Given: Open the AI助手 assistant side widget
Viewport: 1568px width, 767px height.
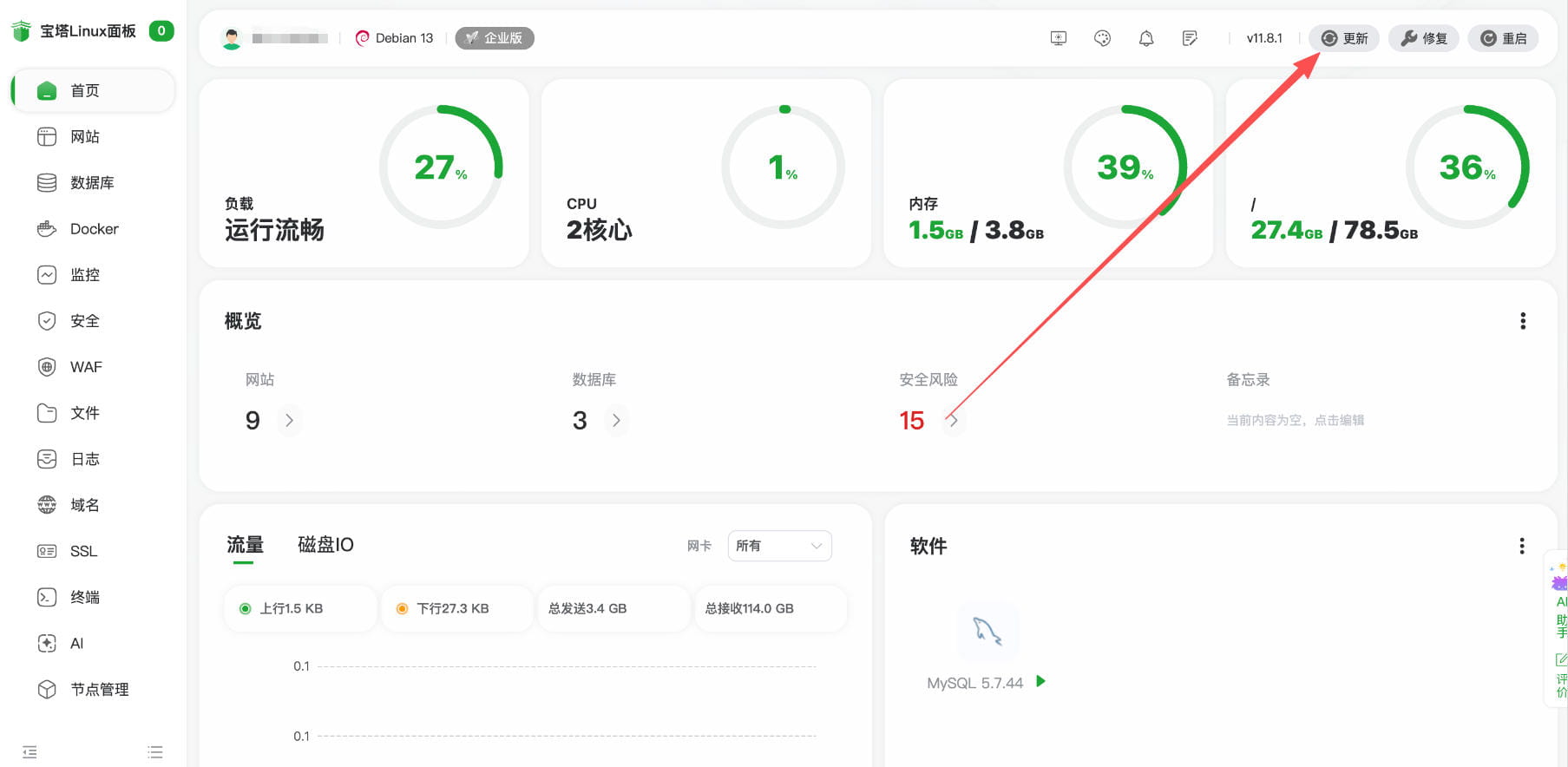Looking at the screenshot, I should (x=1559, y=600).
